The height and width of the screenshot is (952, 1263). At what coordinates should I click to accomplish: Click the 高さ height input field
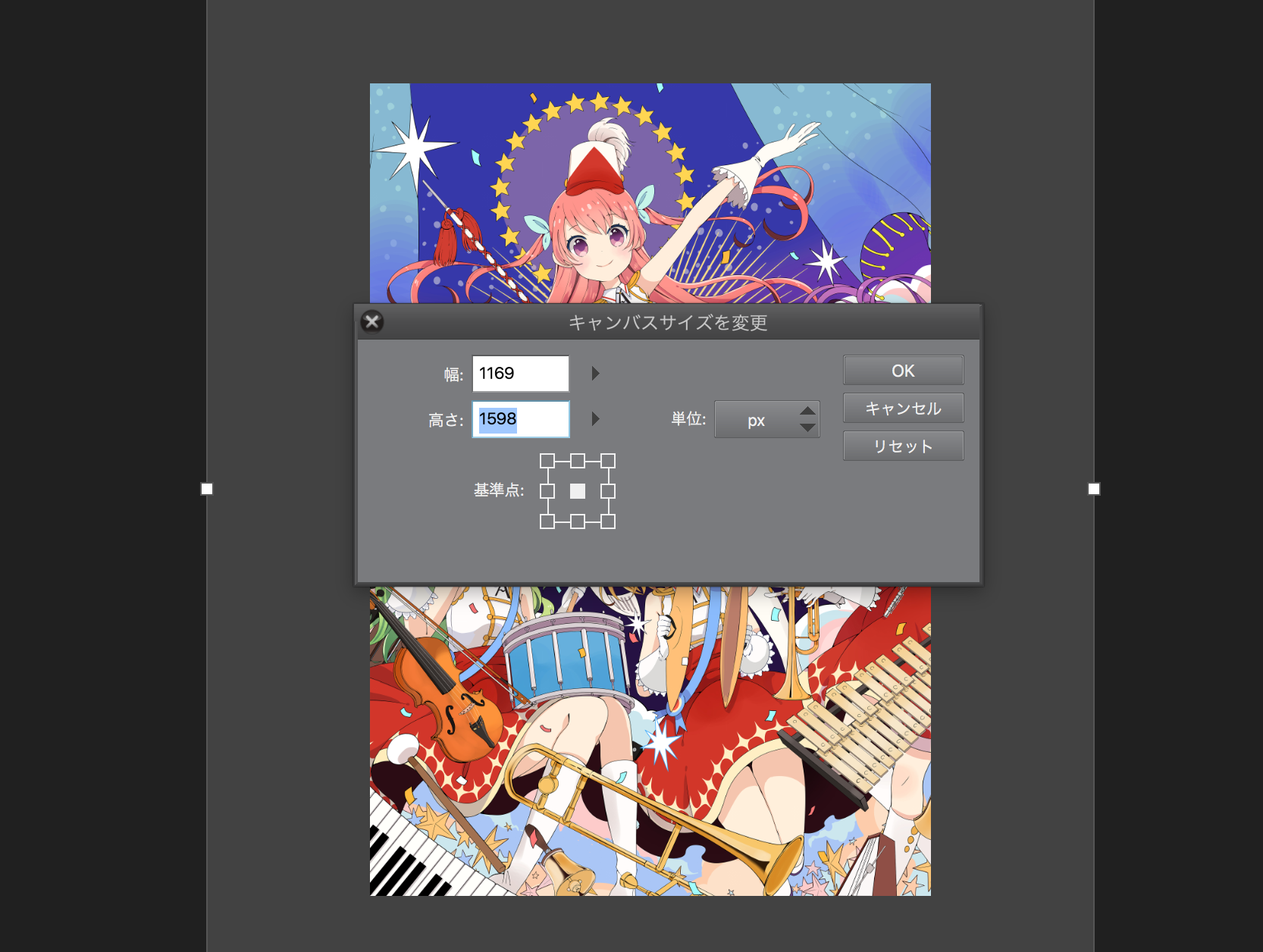[x=521, y=419]
